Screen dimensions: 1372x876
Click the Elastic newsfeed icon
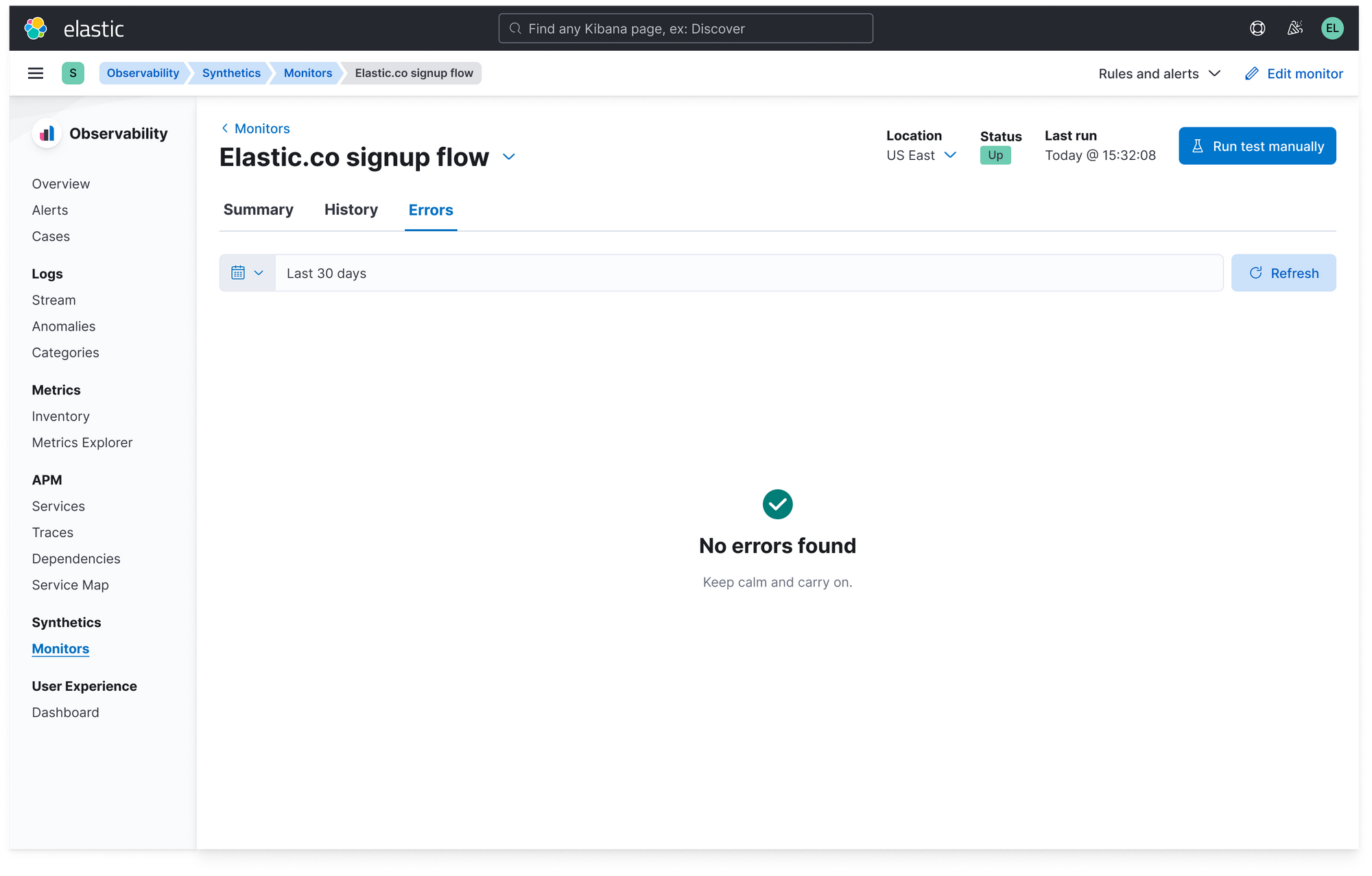coord(1296,28)
